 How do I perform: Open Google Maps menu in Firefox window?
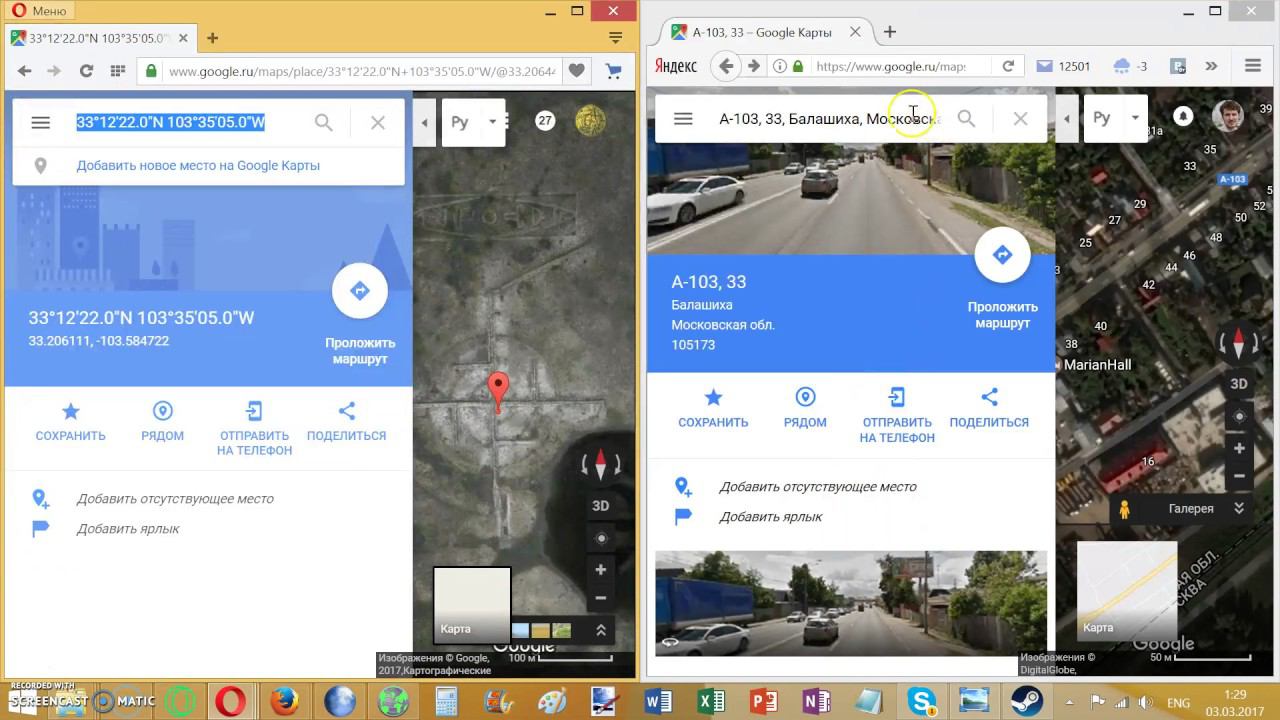(683, 118)
